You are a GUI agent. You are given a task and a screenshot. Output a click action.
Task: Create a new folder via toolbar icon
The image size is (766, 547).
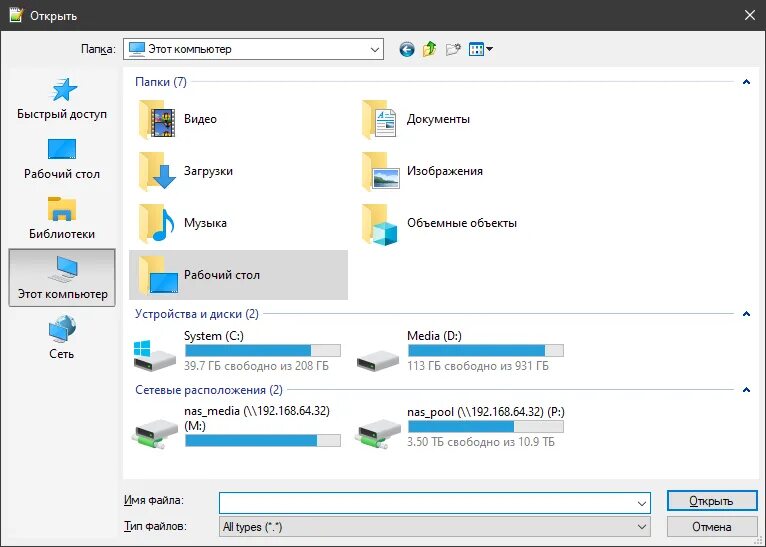pyautogui.click(x=453, y=49)
